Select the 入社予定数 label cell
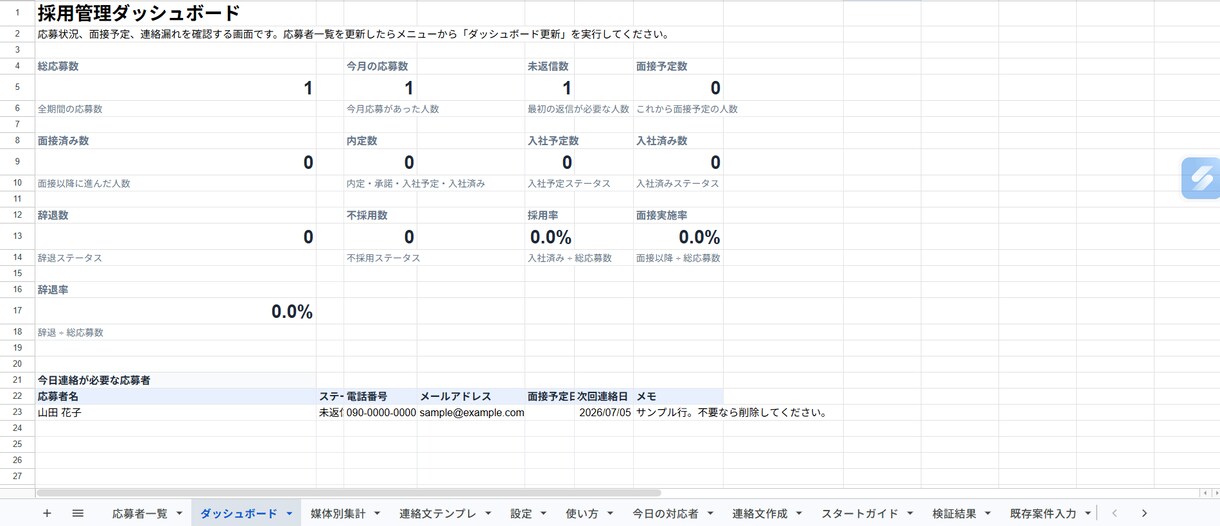This screenshot has width=1220, height=526. tap(549, 141)
